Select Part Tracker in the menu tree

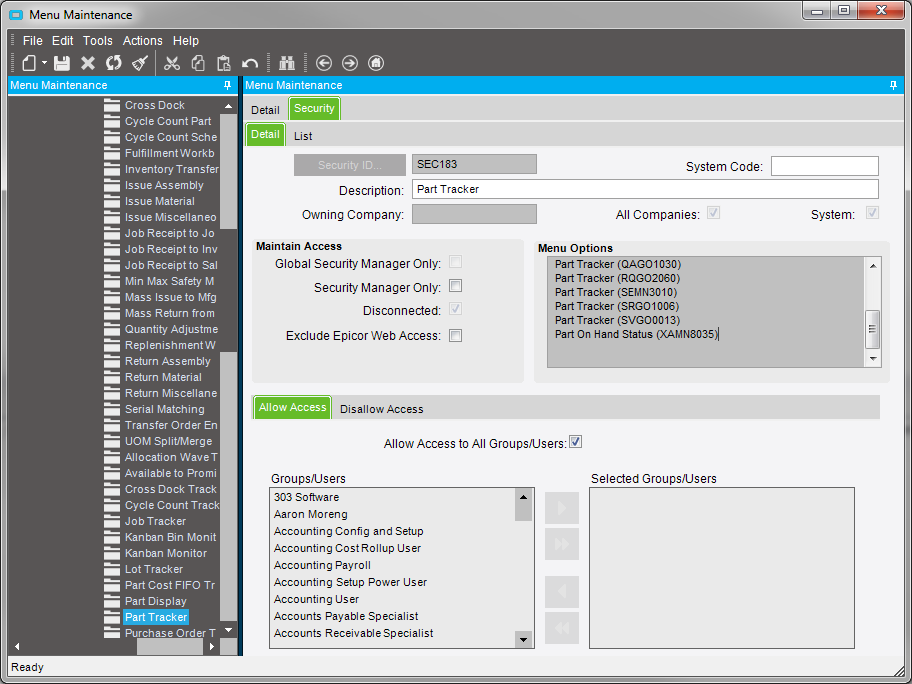click(156, 617)
